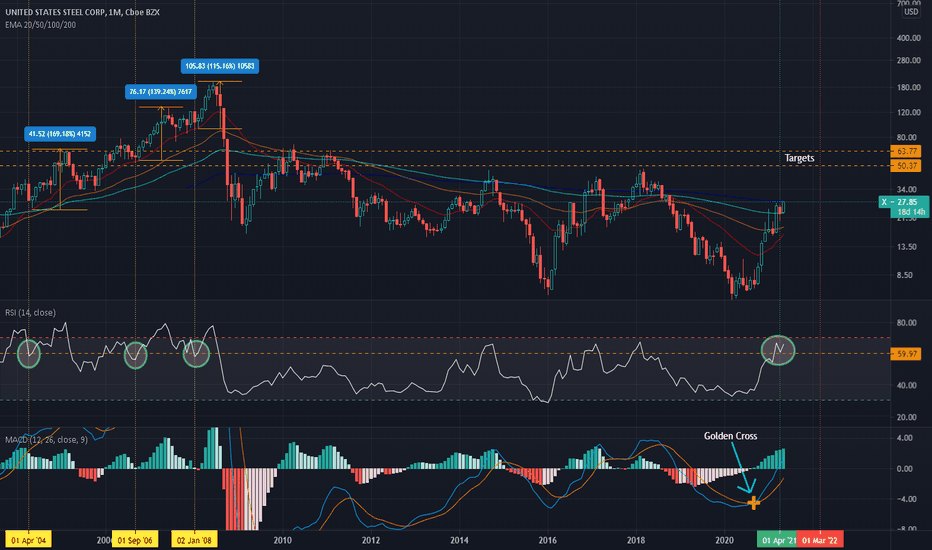Click the RSI (14, close) indicator label

30,313
